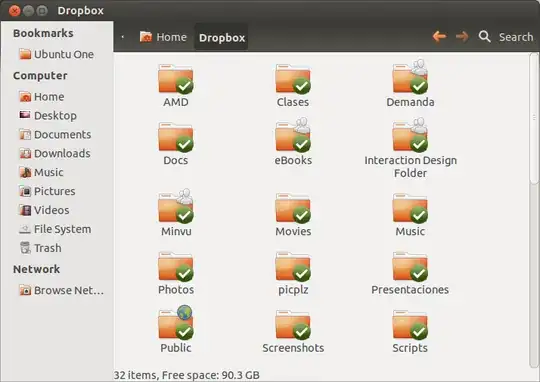
Task: Expand path bar with small left arrow
Action: click(x=123, y=37)
